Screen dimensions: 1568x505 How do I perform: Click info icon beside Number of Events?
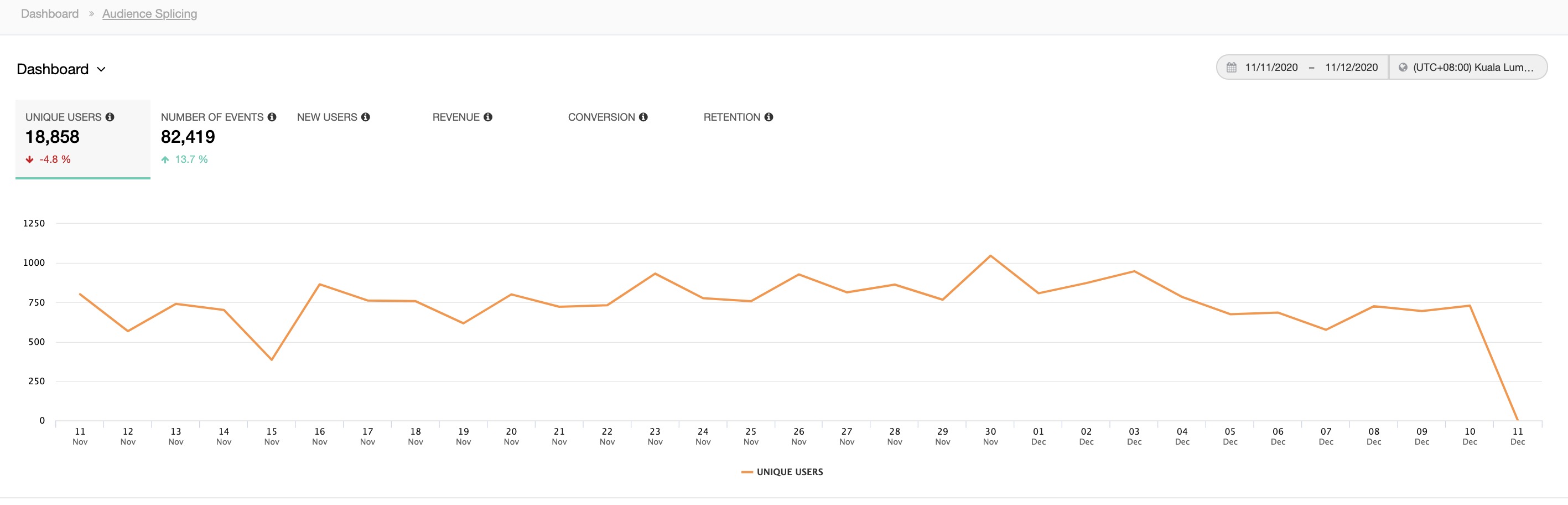pyautogui.click(x=272, y=117)
